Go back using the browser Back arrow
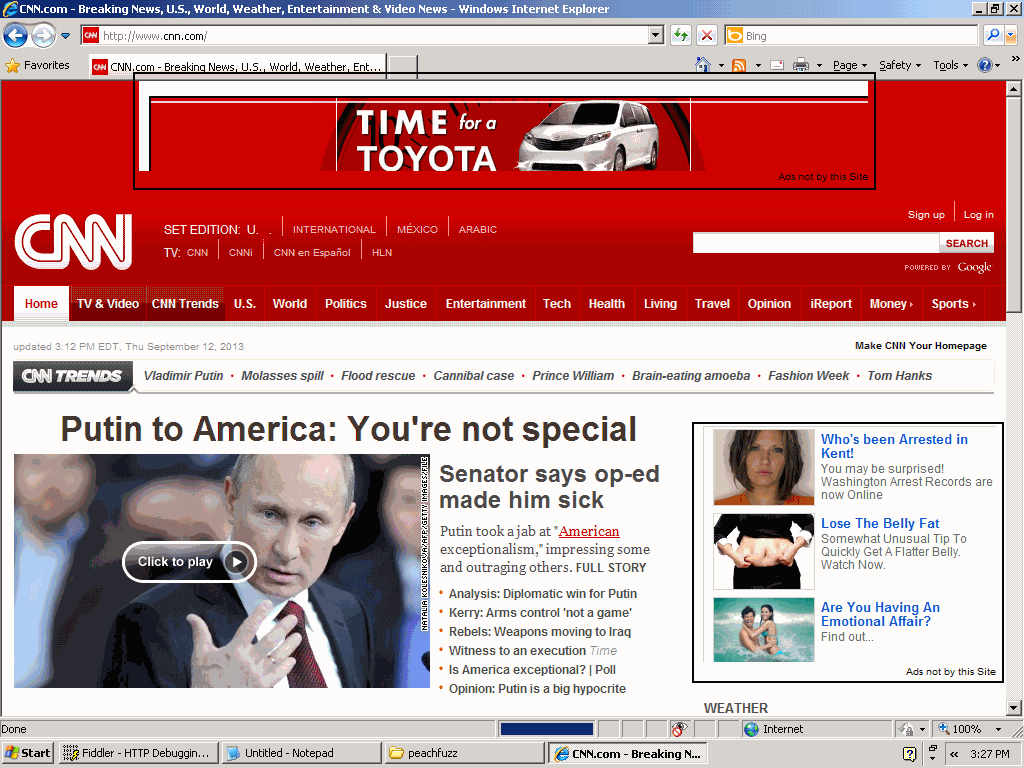This screenshot has width=1024, height=768. [15, 35]
